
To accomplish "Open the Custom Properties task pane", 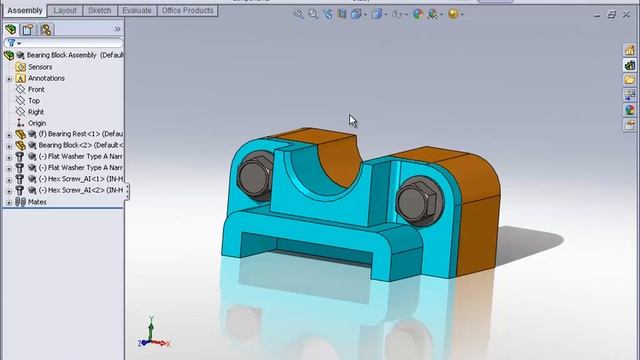I will pyautogui.click(x=629, y=124).
